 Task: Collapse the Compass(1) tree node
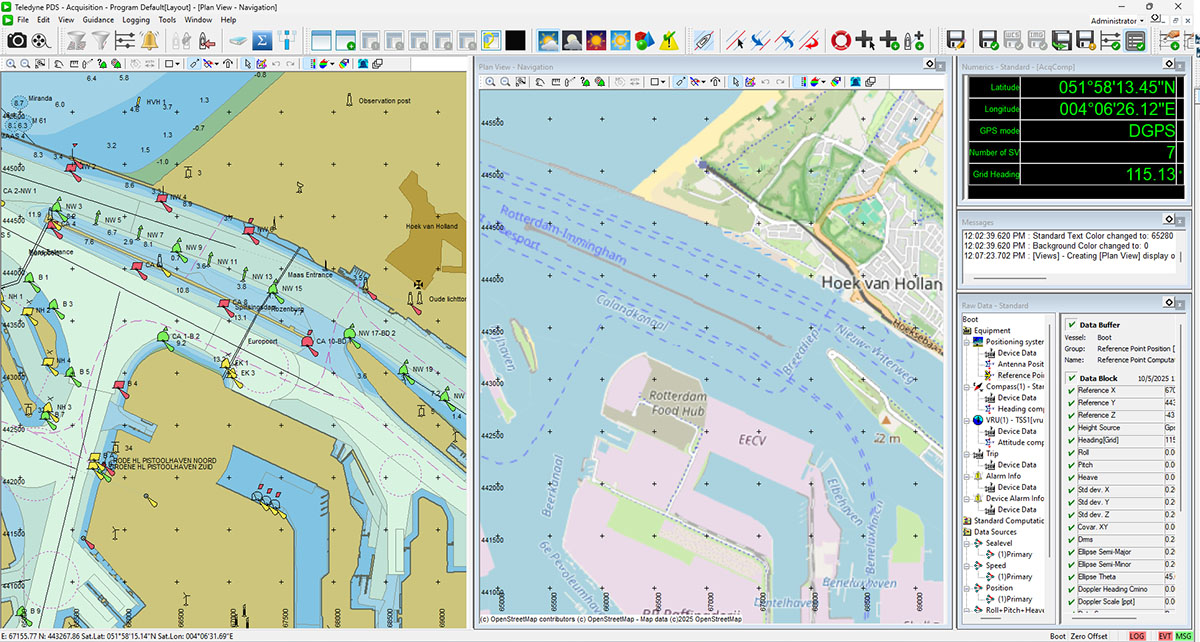click(x=968, y=386)
